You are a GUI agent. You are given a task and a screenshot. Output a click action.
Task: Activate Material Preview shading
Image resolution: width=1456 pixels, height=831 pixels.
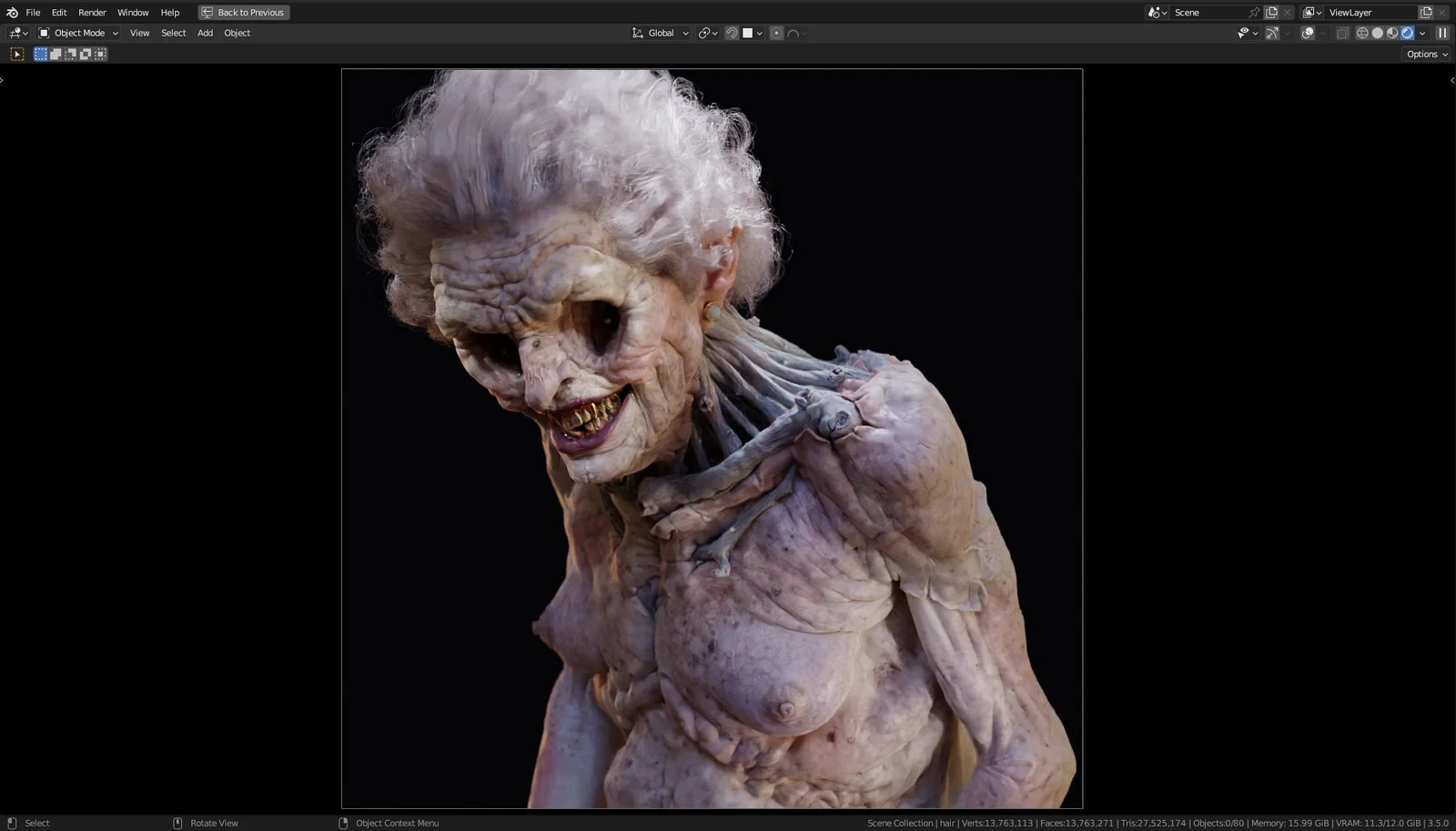(x=1391, y=33)
